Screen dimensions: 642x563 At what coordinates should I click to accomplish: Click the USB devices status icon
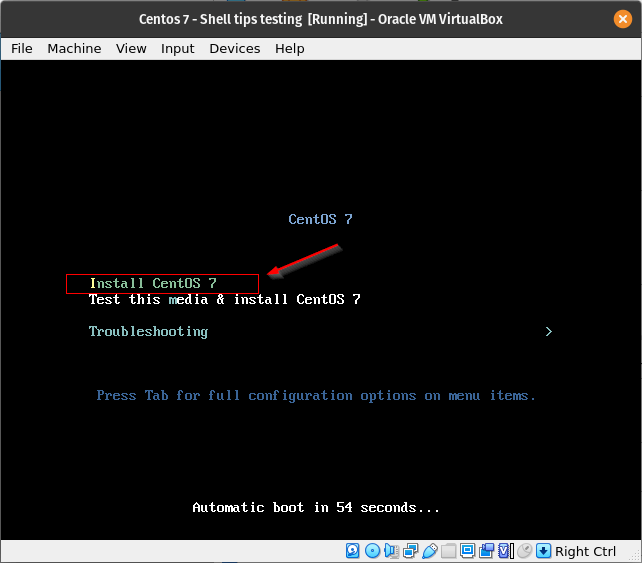pos(430,551)
